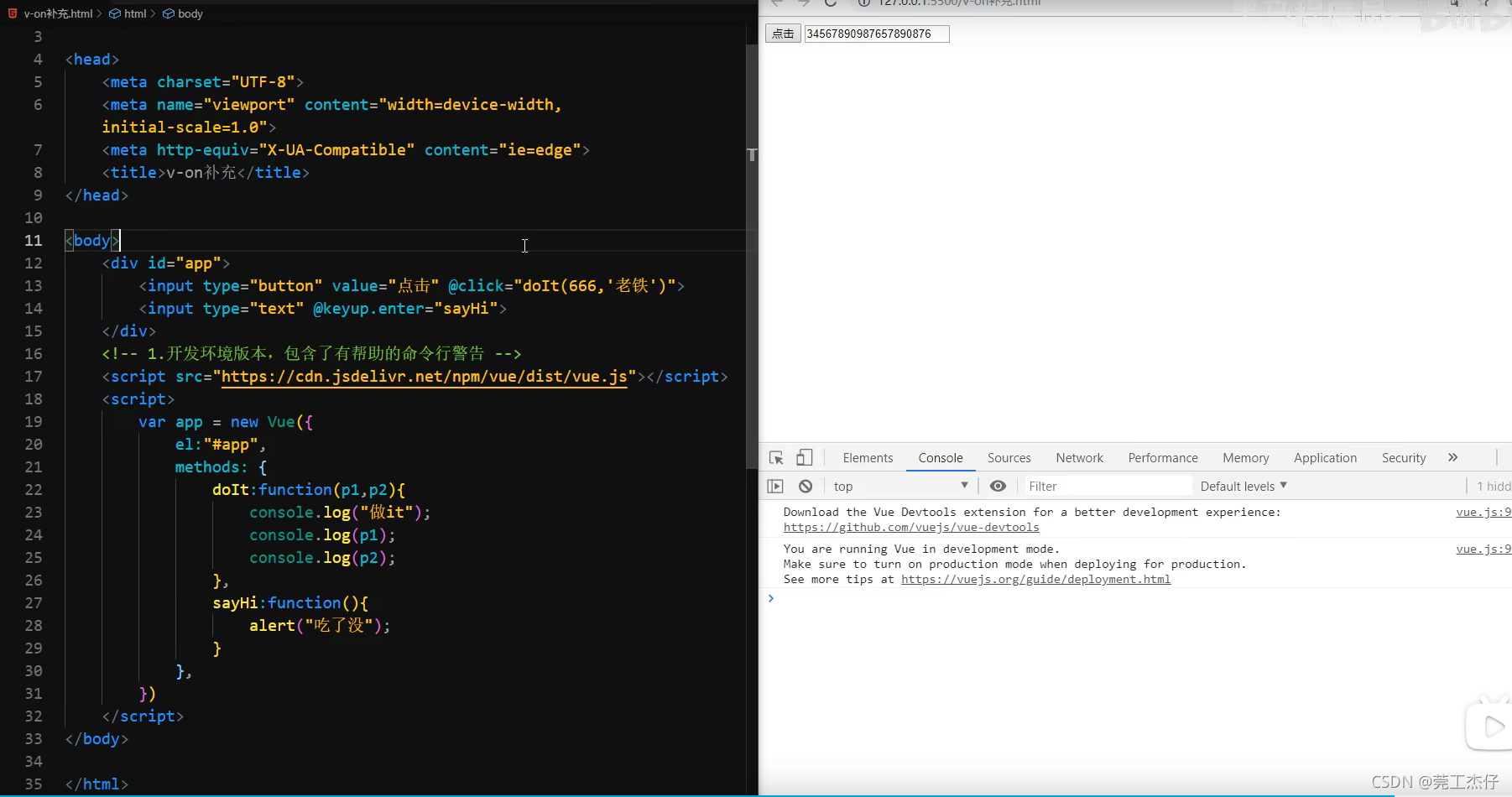
Task: Click the @keyup.enter="sayHi" input line
Action: pyautogui.click(x=323, y=309)
